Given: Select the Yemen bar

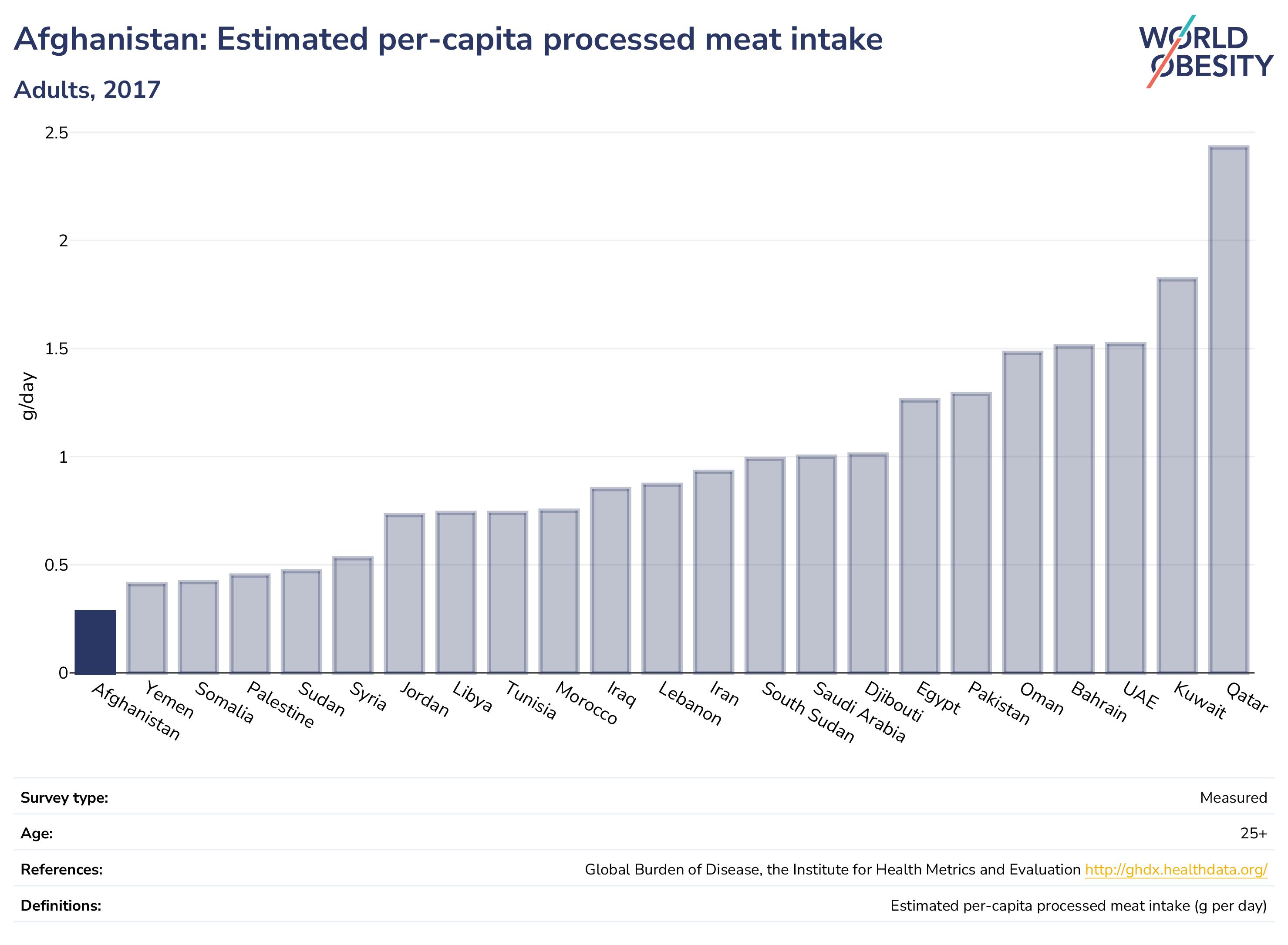Looking at the screenshot, I should tap(147, 628).
